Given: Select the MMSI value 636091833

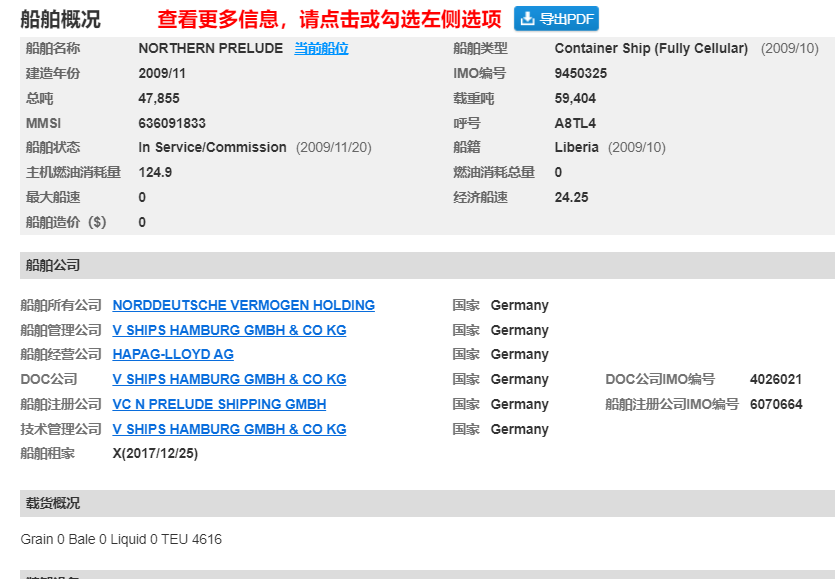Looking at the screenshot, I should coord(172,123).
